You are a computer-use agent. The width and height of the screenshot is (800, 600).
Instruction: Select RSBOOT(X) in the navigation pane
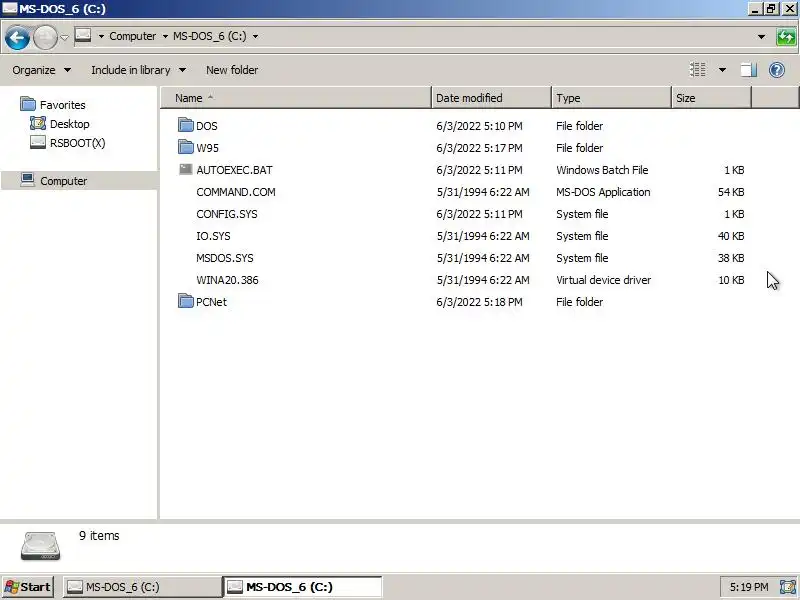pos(78,143)
